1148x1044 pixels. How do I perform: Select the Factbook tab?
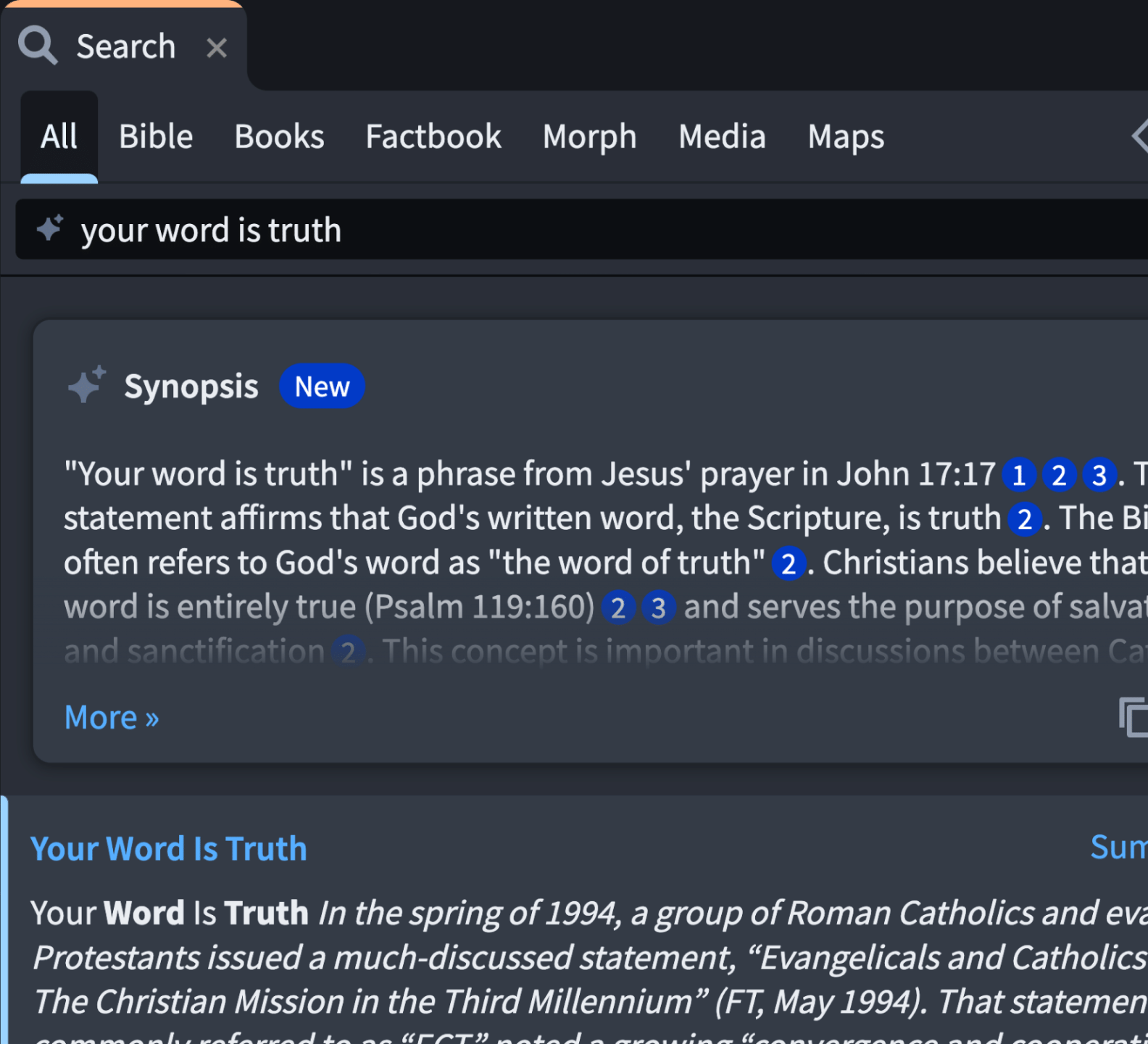click(x=433, y=136)
